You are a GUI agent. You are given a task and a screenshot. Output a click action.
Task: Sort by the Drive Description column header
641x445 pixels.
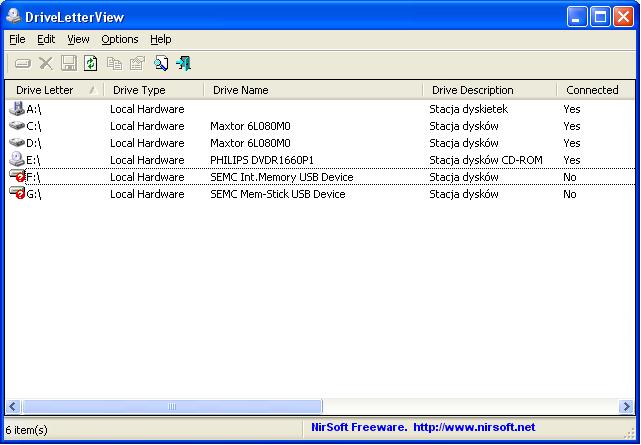[489, 90]
